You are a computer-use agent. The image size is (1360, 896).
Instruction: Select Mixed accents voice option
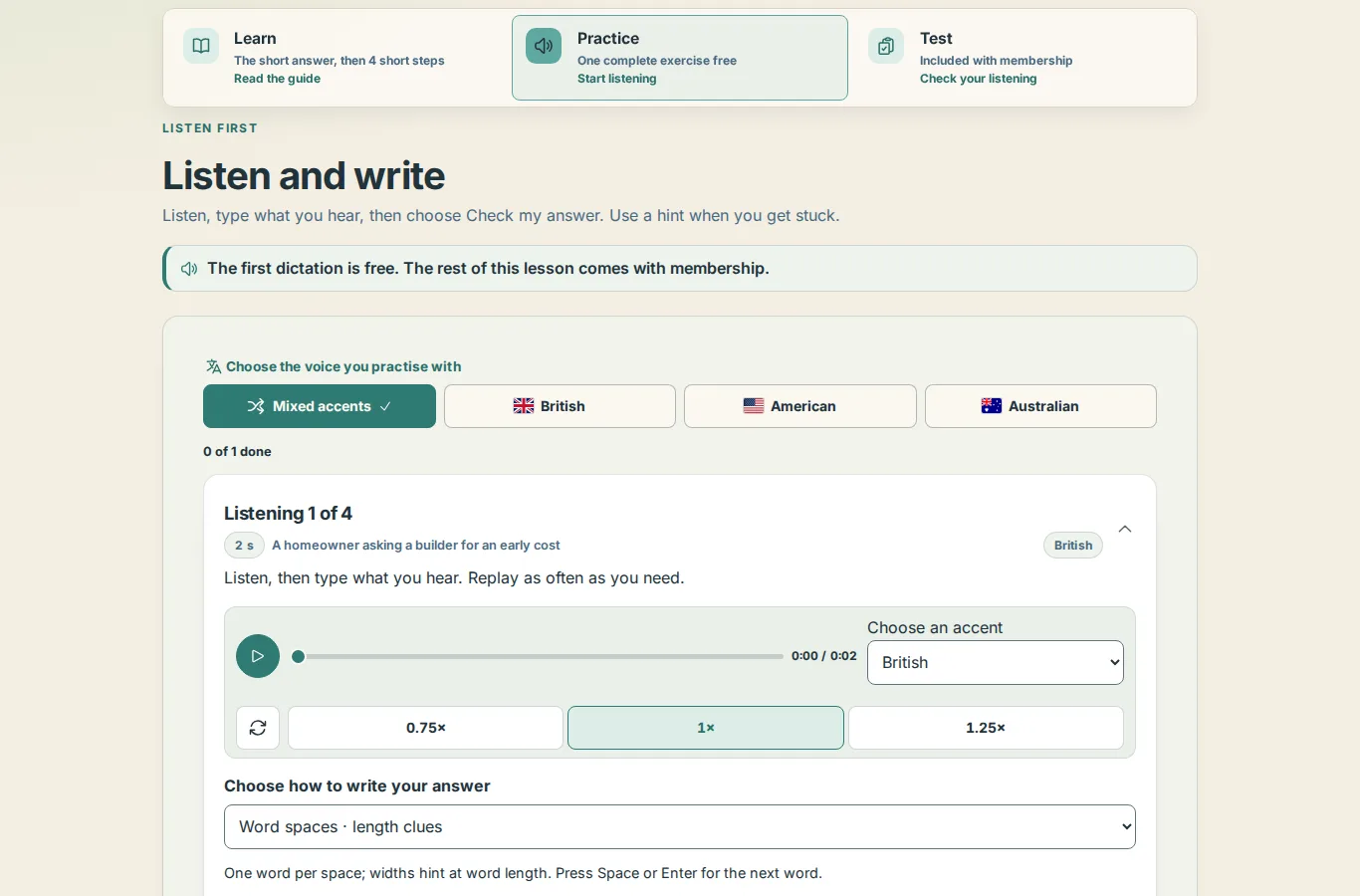(x=320, y=406)
